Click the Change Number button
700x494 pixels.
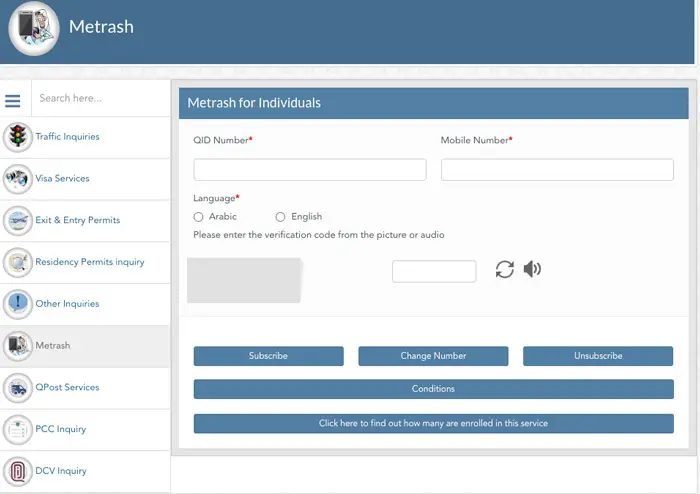(x=433, y=356)
